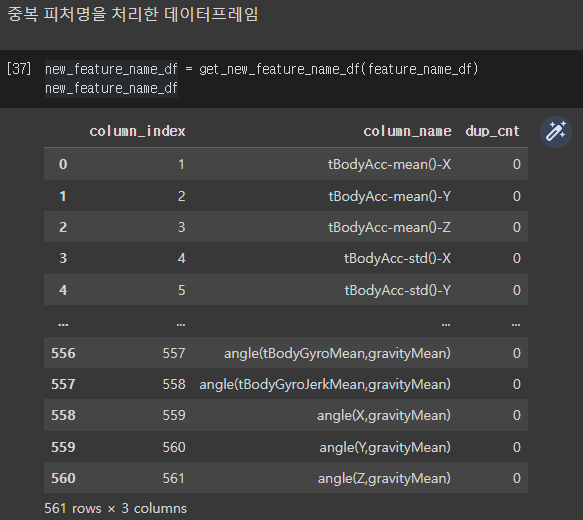Click the cell tBodyAcc-std()-Y
Screen dimensions: 583x520
coord(397,290)
